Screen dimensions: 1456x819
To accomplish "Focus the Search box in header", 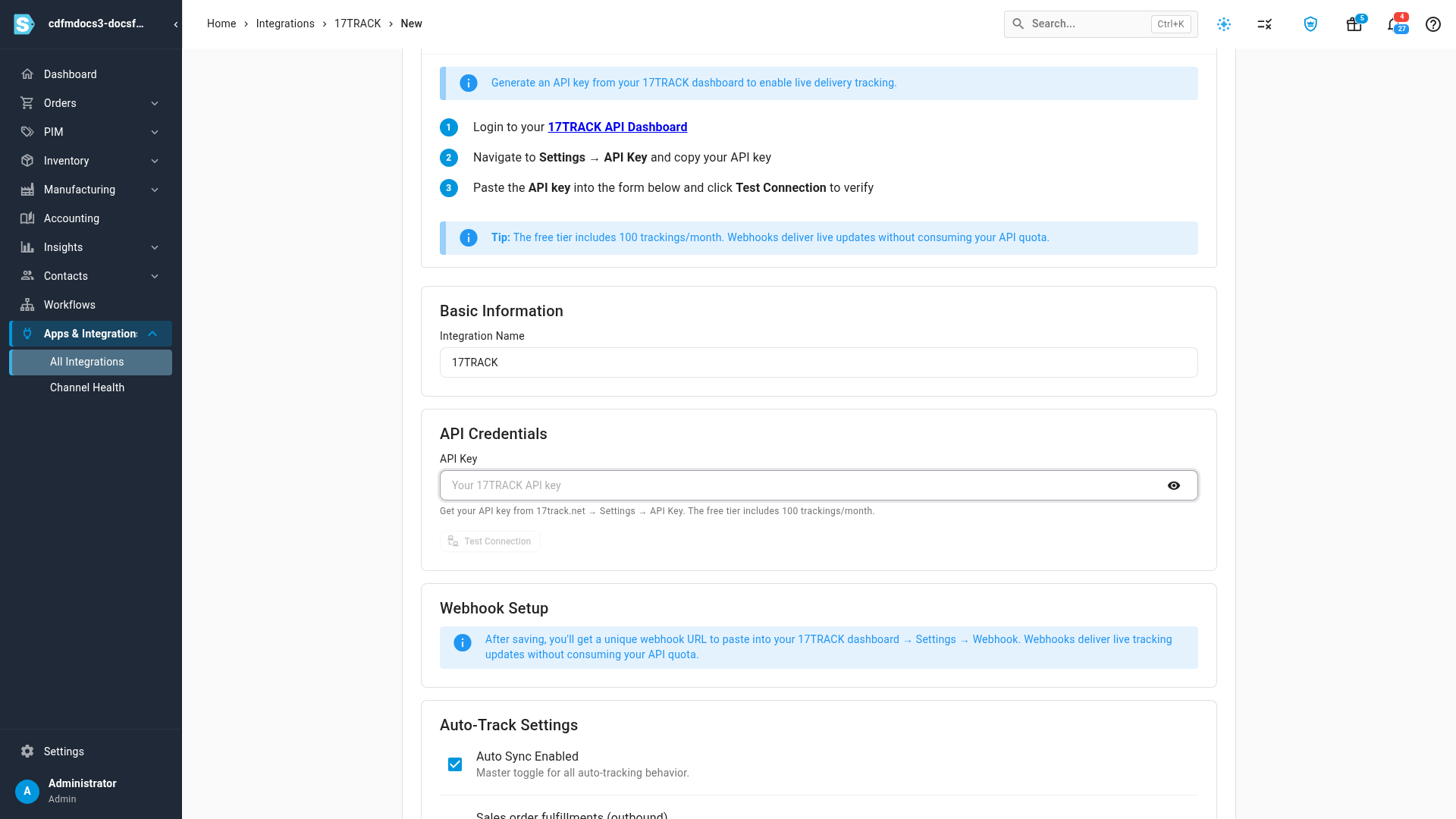I will click(x=1101, y=24).
